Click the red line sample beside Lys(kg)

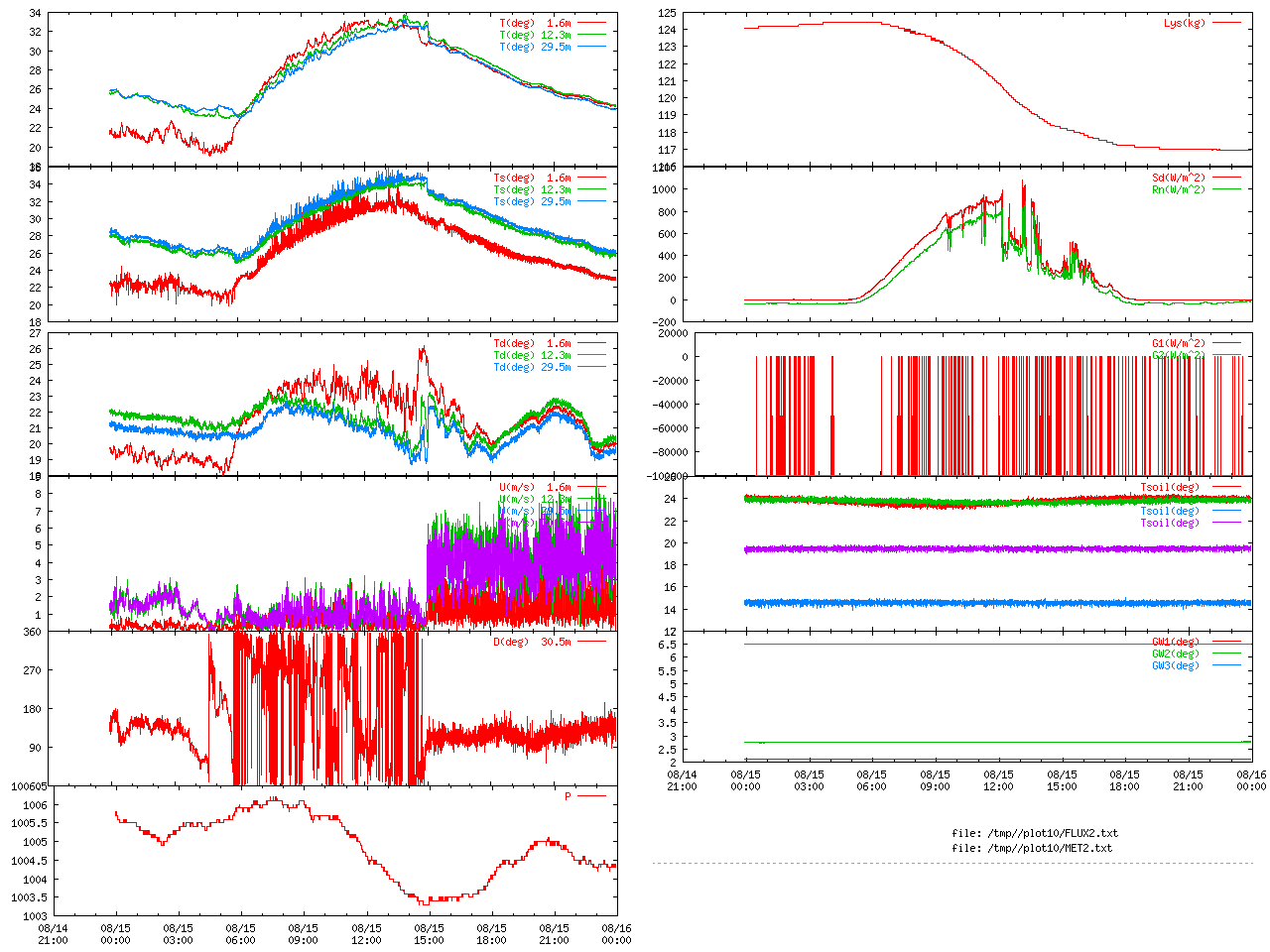pyautogui.click(x=1226, y=23)
